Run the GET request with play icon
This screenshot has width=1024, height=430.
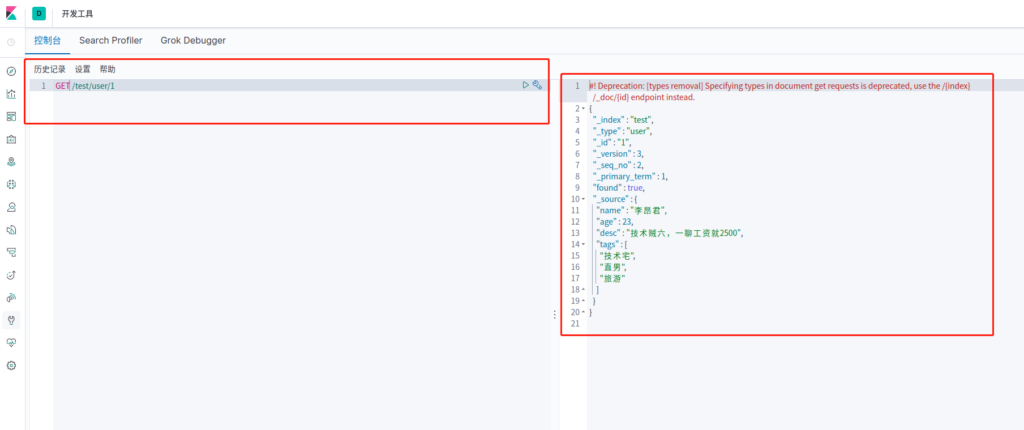click(526, 86)
